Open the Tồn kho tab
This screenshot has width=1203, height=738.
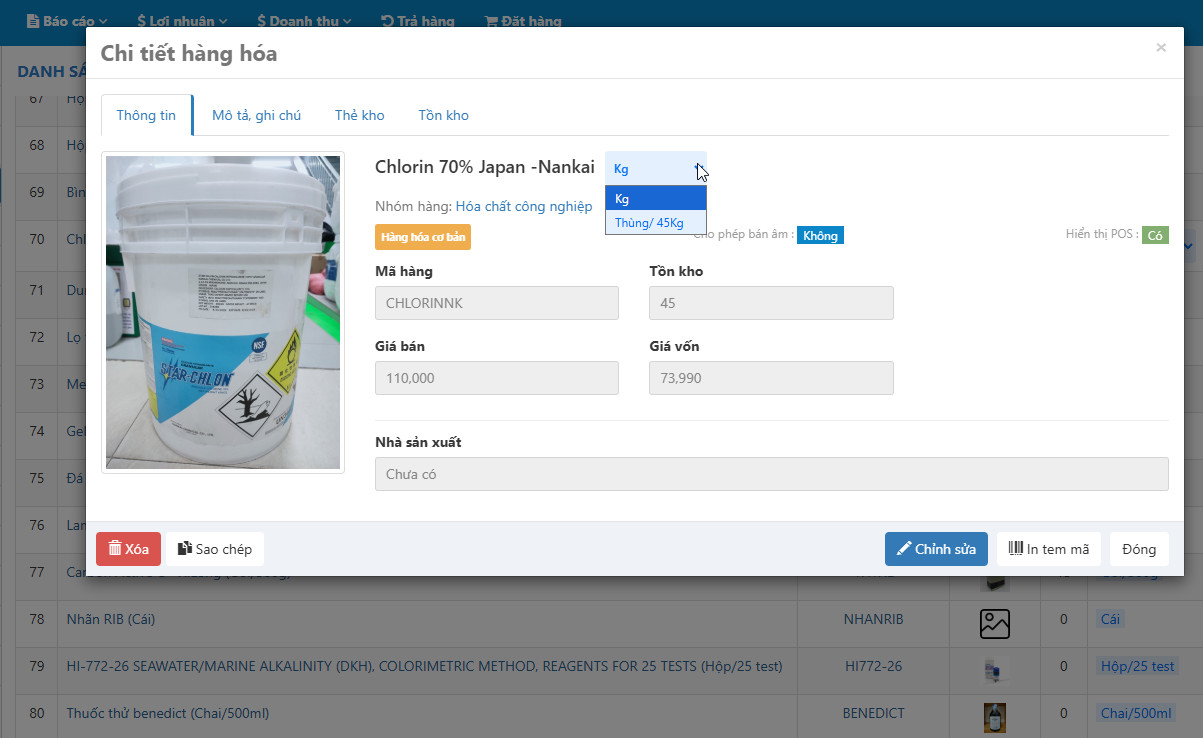click(x=443, y=116)
